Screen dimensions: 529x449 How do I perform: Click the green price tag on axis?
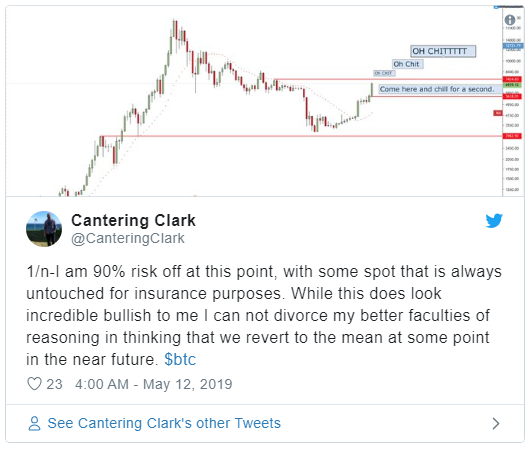coord(512,85)
